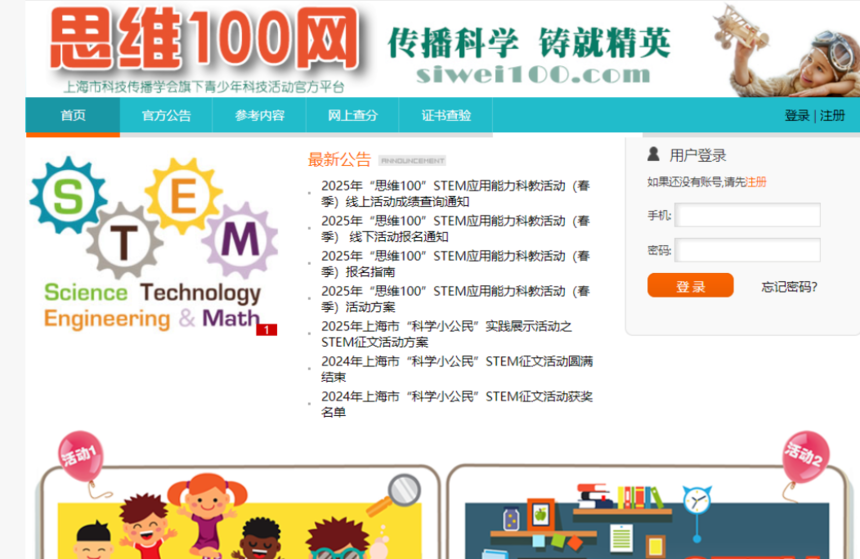This screenshot has width=860, height=559.
Task: Open the 活动1 cartoon kids card
Action: click(239, 513)
